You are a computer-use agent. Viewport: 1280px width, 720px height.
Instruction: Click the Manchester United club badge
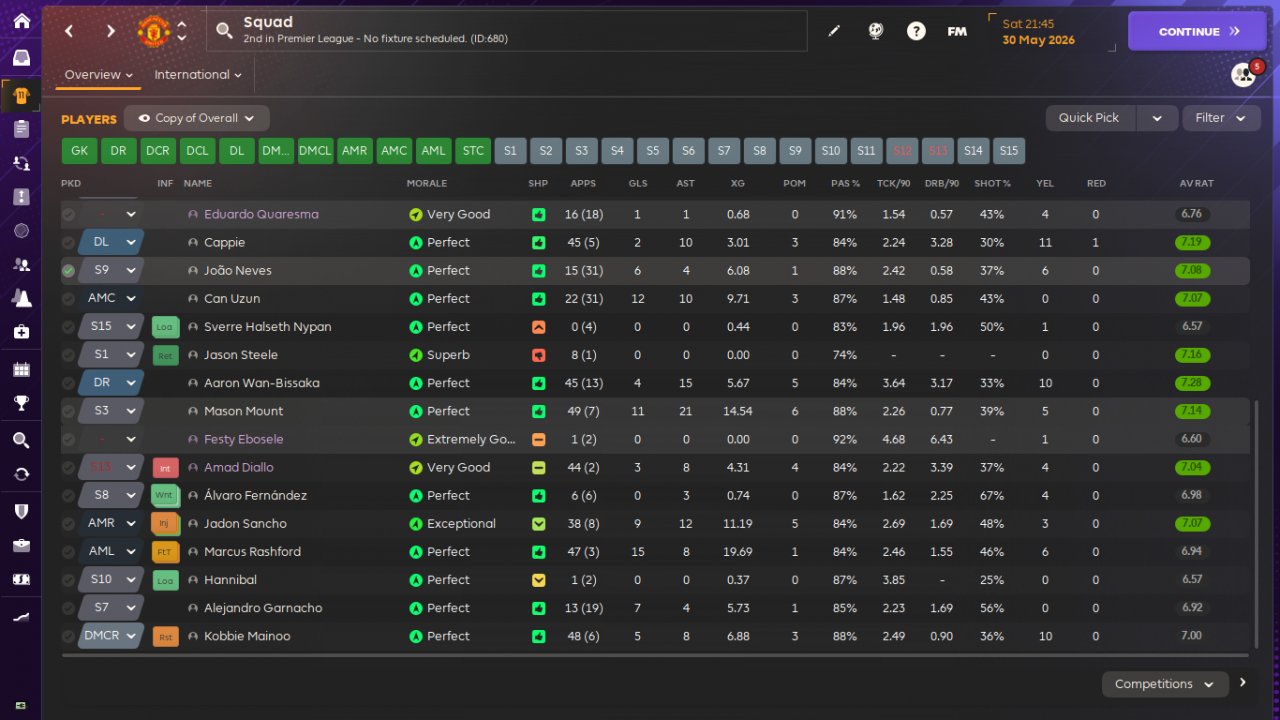tap(153, 31)
